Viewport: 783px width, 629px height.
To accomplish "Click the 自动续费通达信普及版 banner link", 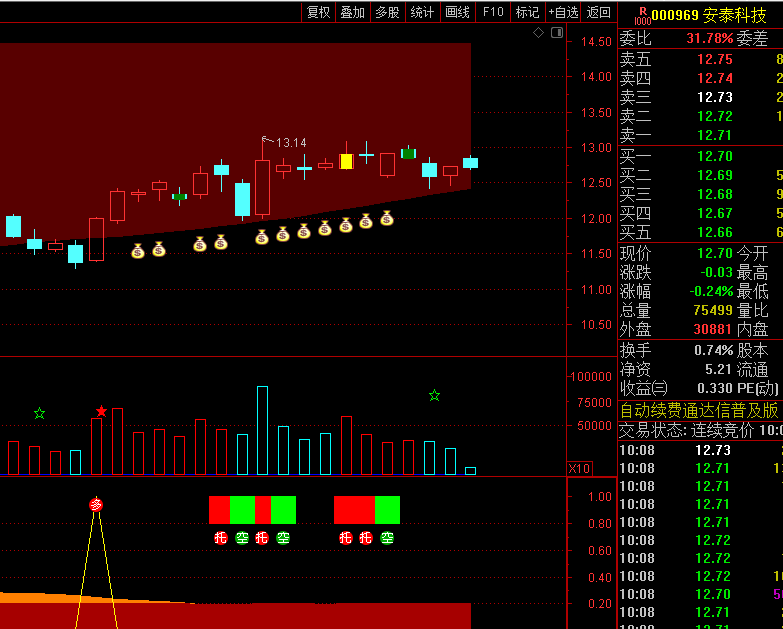I will [699, 411].
